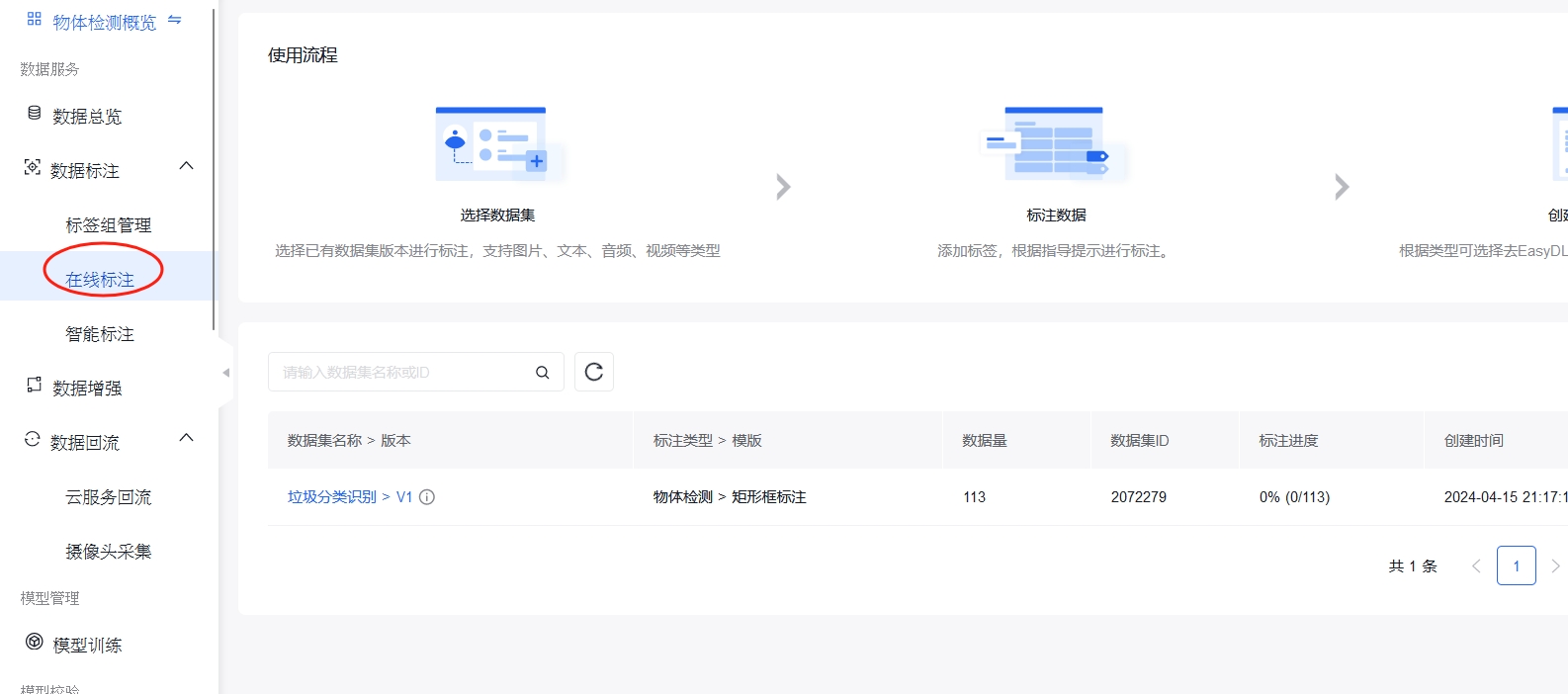Go to page 1

pos(1517,565)
